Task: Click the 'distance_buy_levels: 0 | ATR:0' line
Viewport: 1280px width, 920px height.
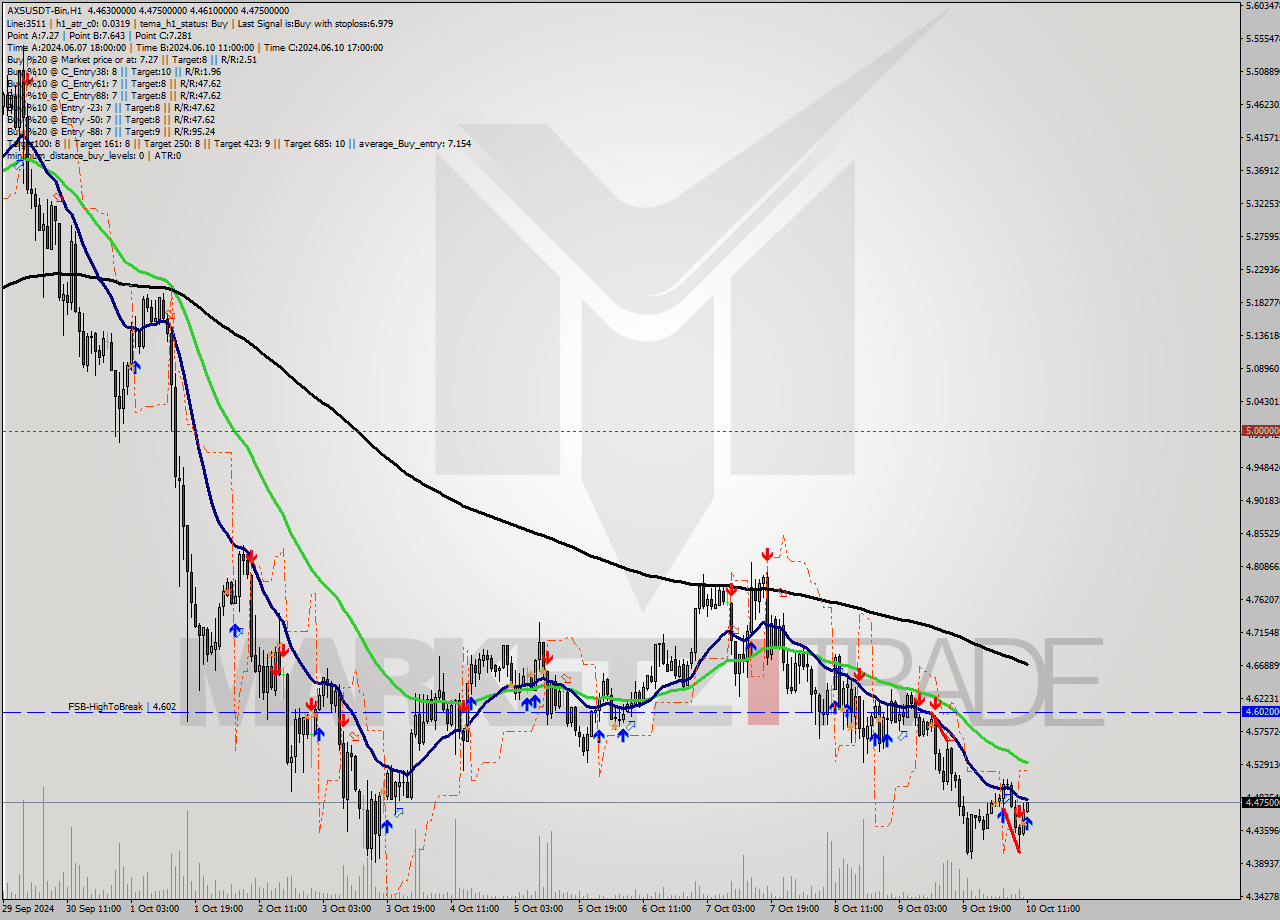Action: [x=93, y=155]
